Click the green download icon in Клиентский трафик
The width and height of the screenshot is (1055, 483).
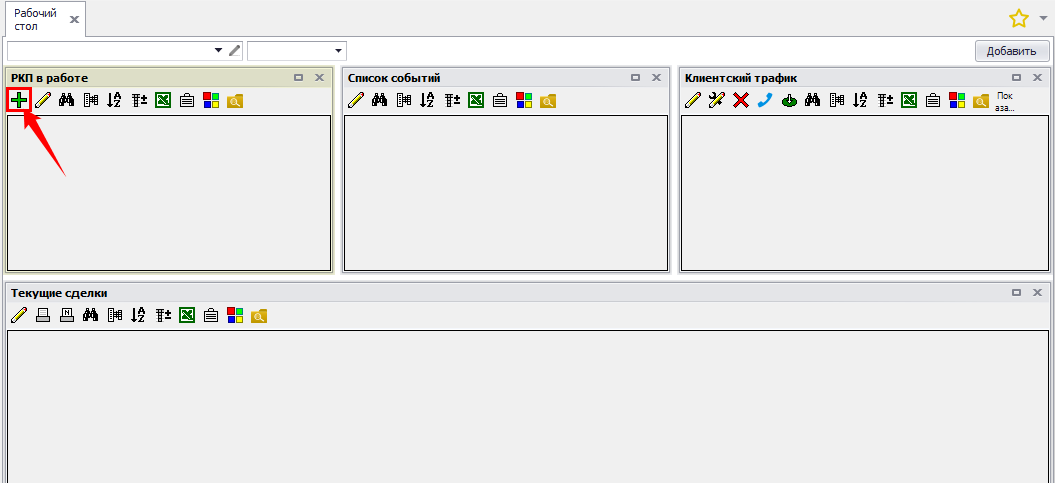pos(789,100)
